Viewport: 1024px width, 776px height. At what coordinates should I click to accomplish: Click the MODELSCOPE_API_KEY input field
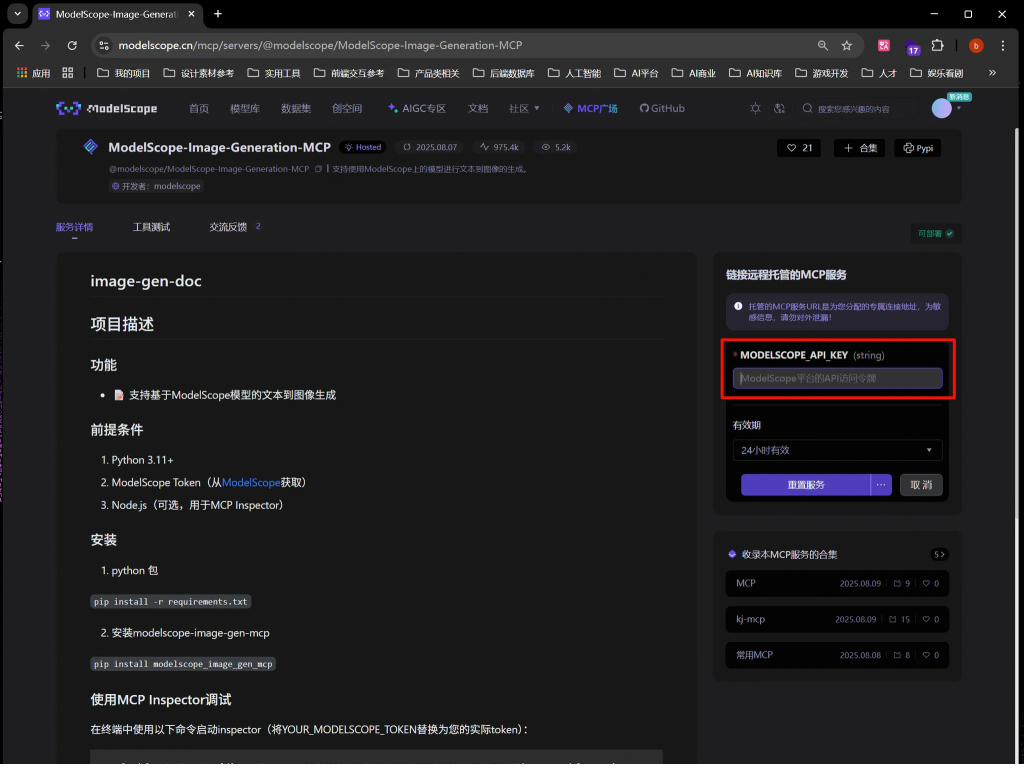(x=837, y=378)
